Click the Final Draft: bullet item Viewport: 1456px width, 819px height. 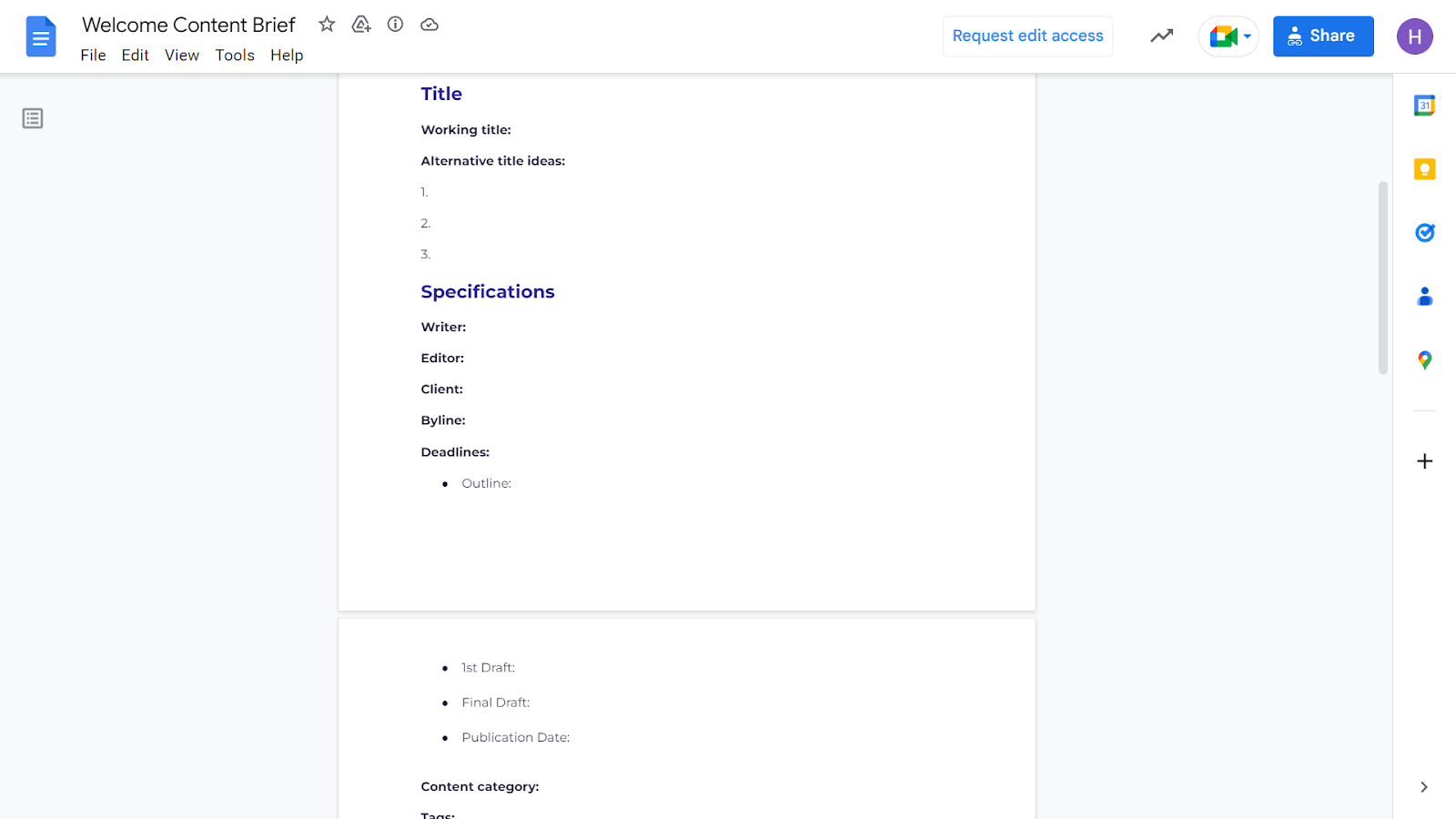coord(495,703)
